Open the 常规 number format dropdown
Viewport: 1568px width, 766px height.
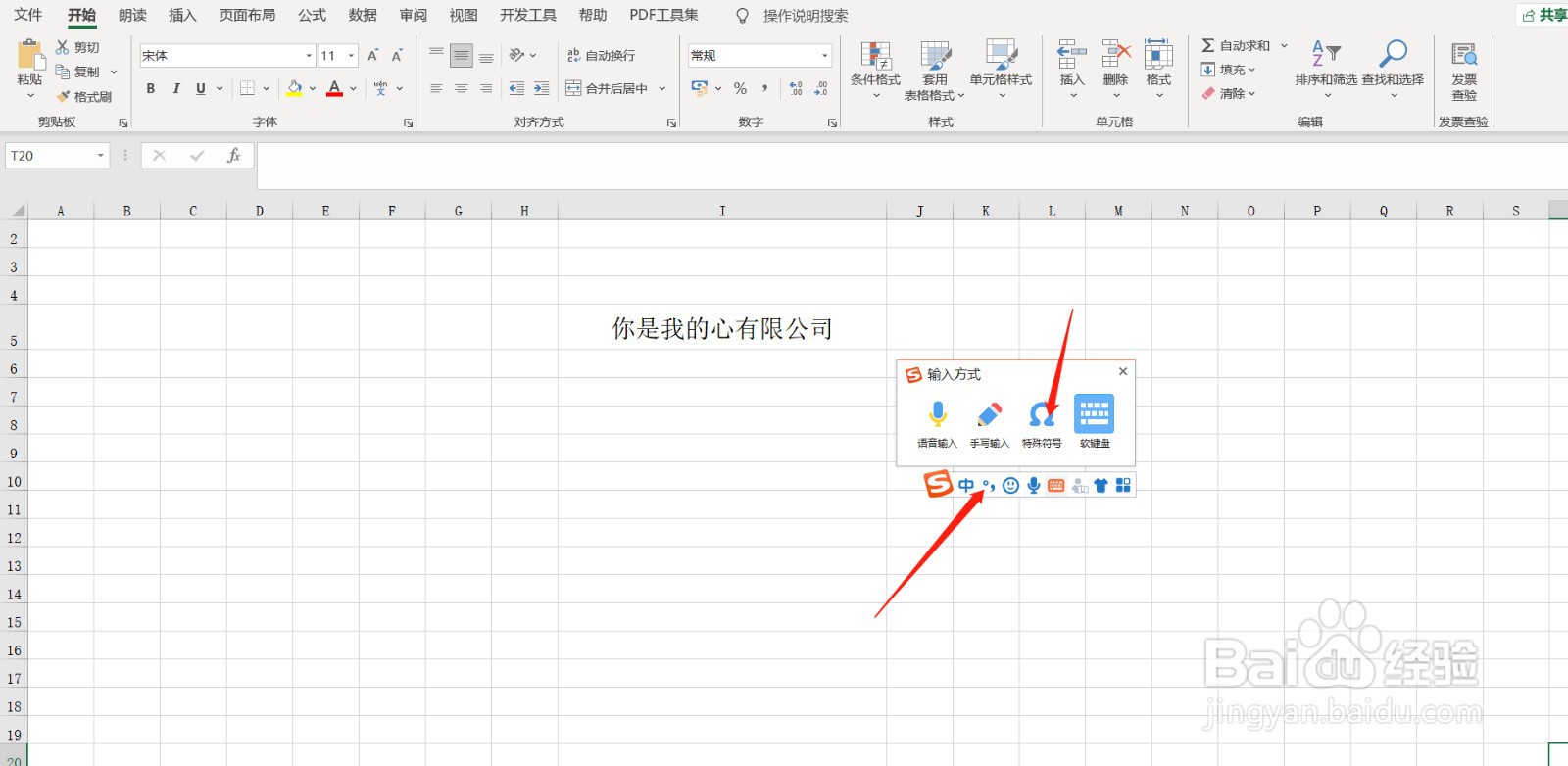click(824, 56)
